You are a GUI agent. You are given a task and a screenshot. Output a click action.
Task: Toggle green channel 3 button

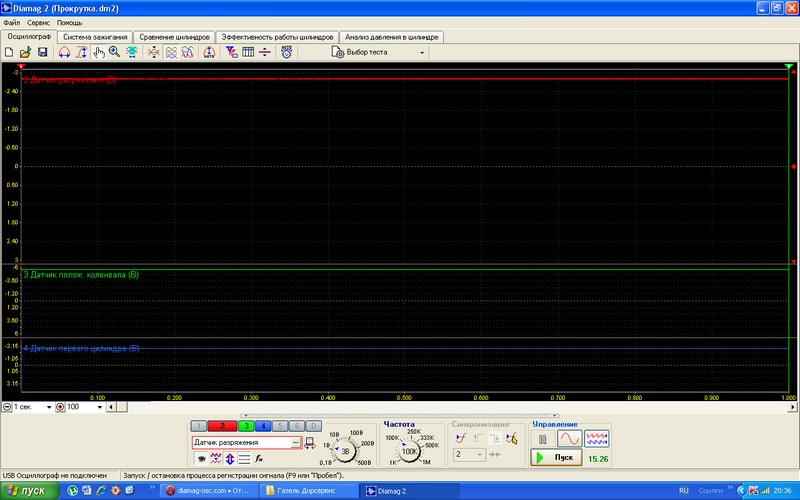point(246,426)
